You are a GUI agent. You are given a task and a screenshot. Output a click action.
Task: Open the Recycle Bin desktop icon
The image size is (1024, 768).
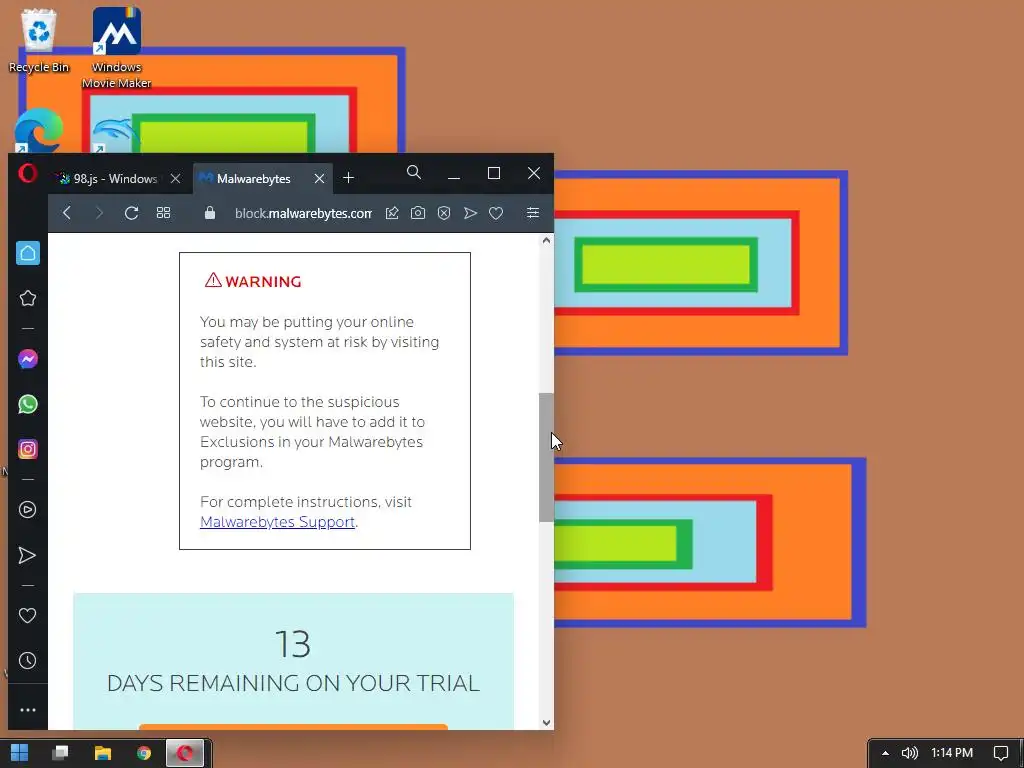[39, 40]
